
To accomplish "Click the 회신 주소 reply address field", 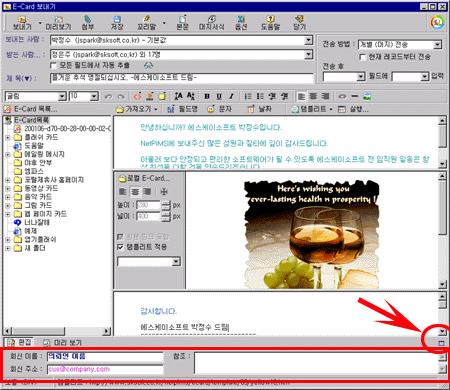I will [x=105, y=369].
